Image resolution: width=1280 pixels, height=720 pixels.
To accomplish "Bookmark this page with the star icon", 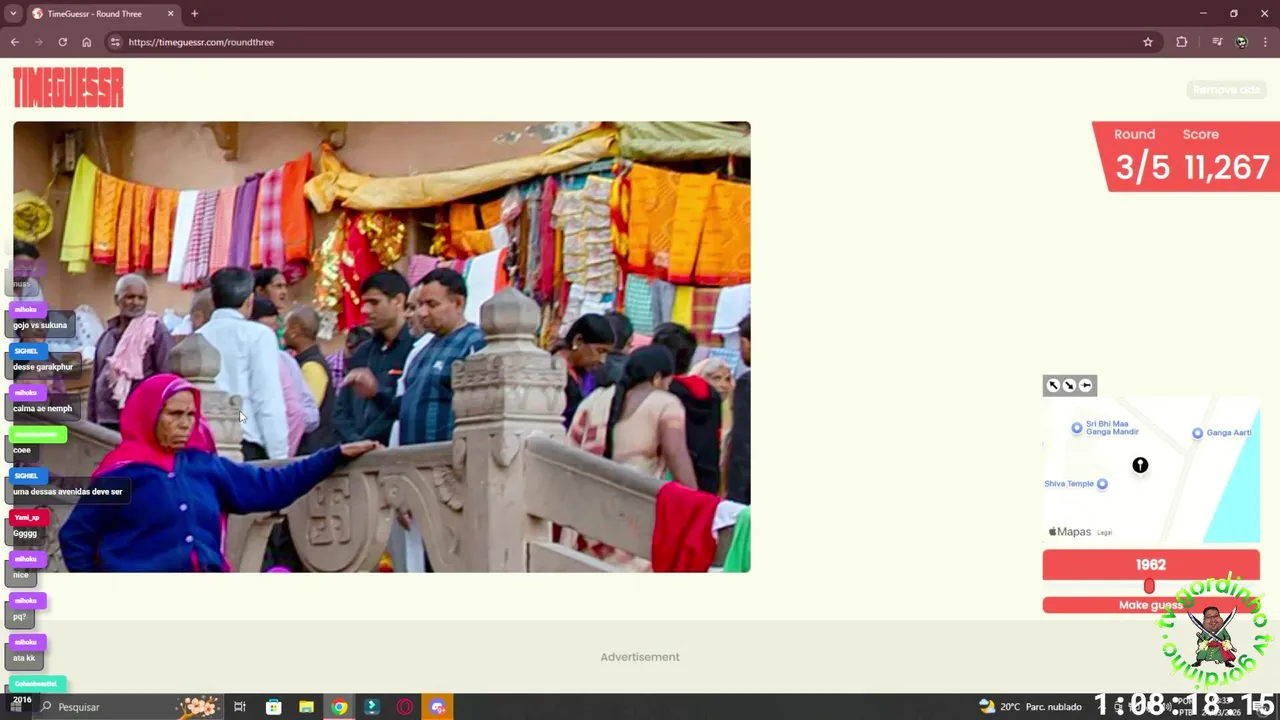I will (x=1148, y=42).
